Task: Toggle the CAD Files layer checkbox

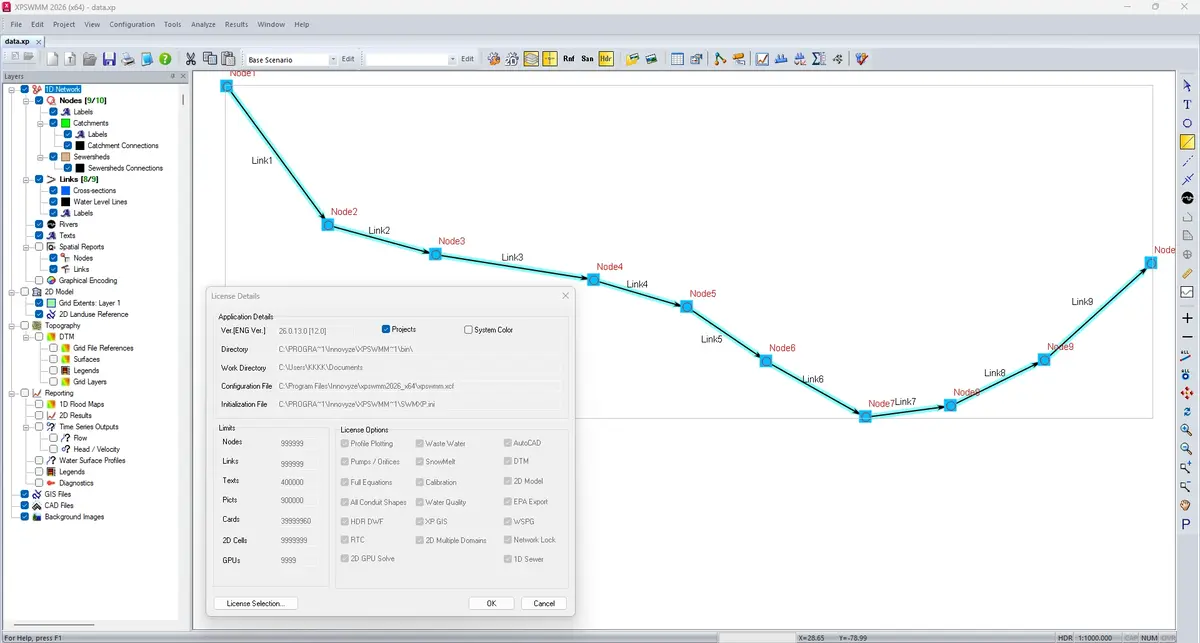Action: [24, 506]
